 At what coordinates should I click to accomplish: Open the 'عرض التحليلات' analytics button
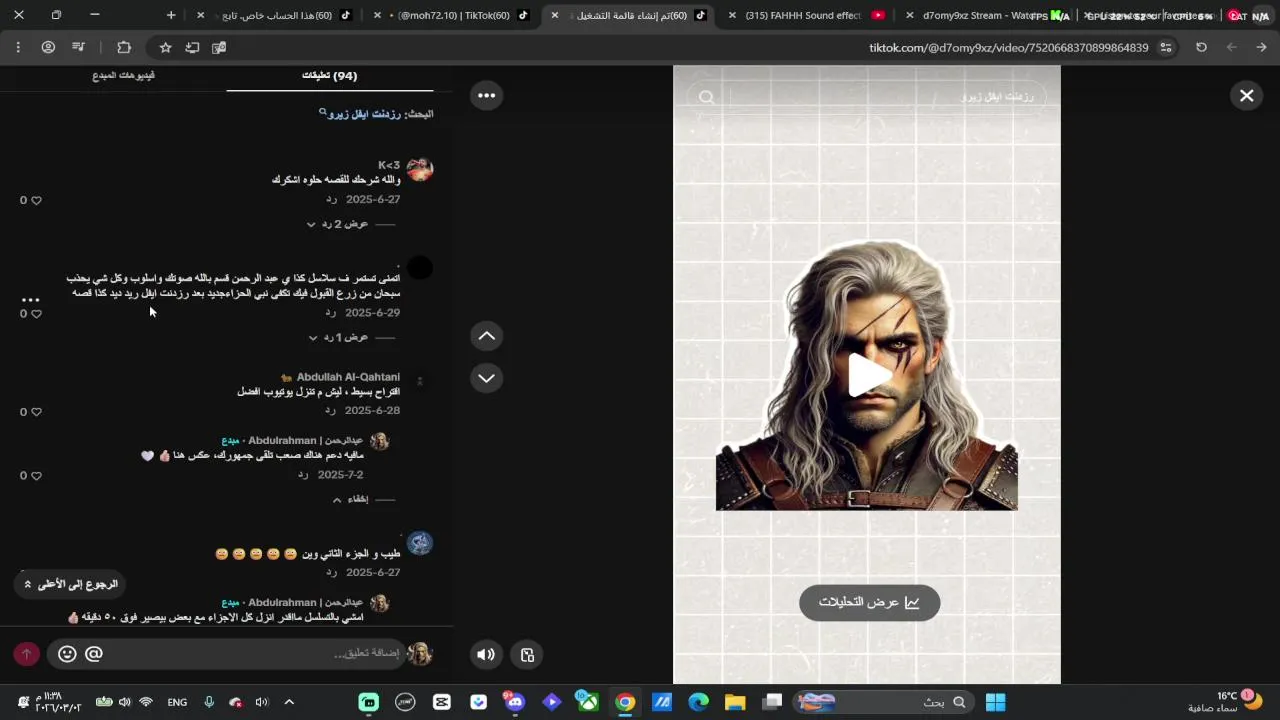pos(869,602)
